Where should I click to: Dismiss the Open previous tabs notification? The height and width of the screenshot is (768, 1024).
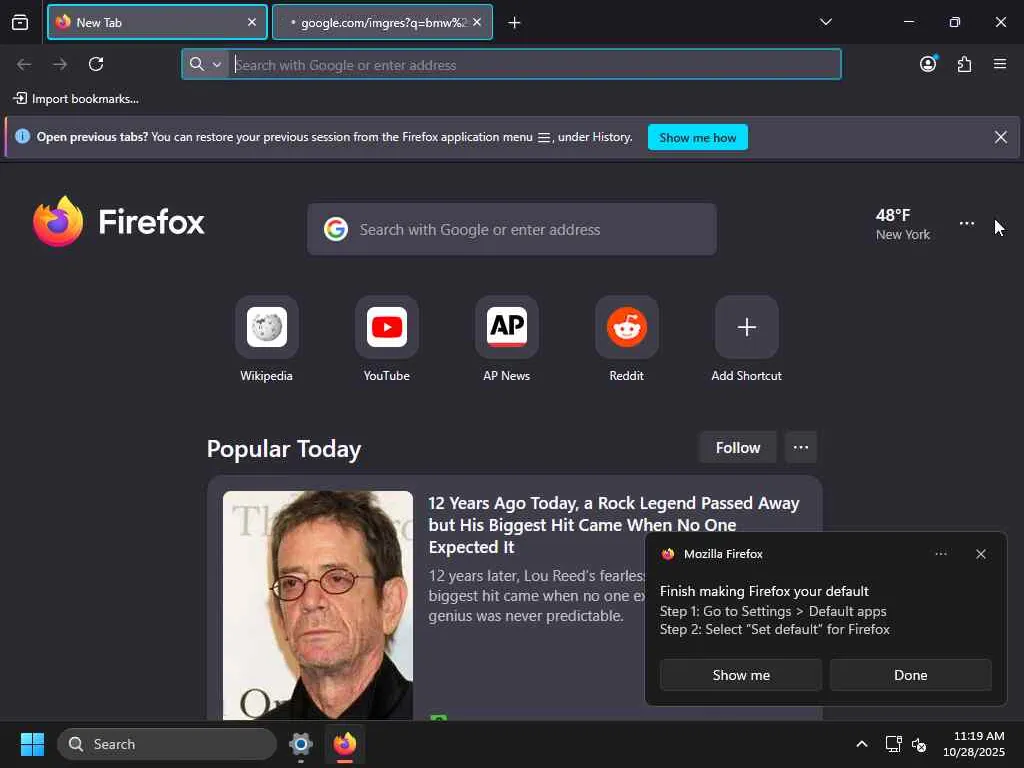1000,137
